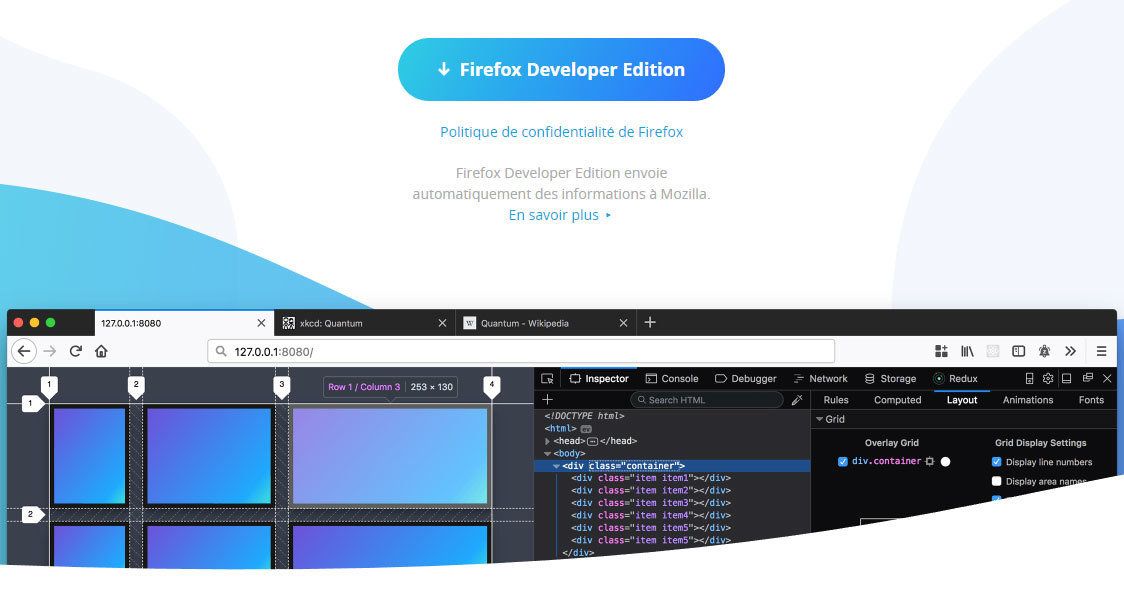Show more tools via the double chevron

click(1070, 351)
